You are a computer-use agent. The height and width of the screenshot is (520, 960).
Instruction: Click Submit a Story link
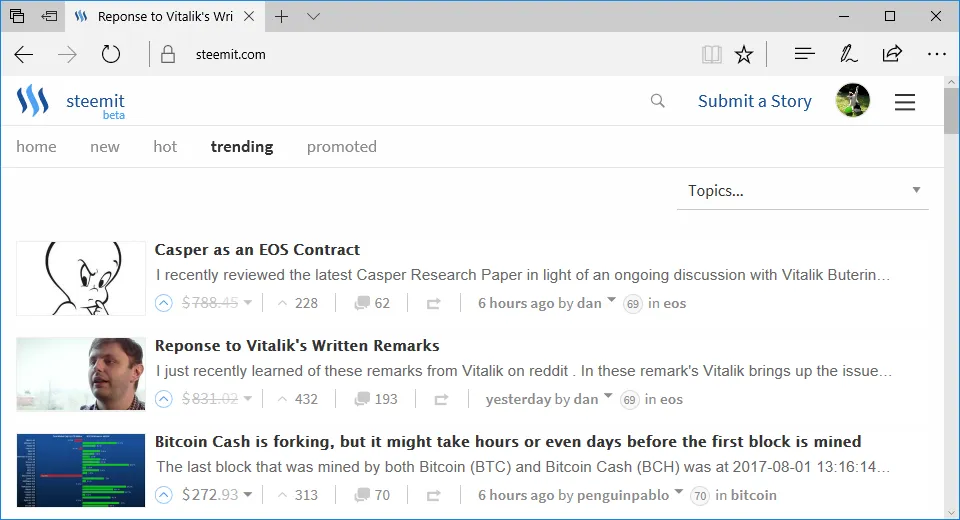(755, 101)
